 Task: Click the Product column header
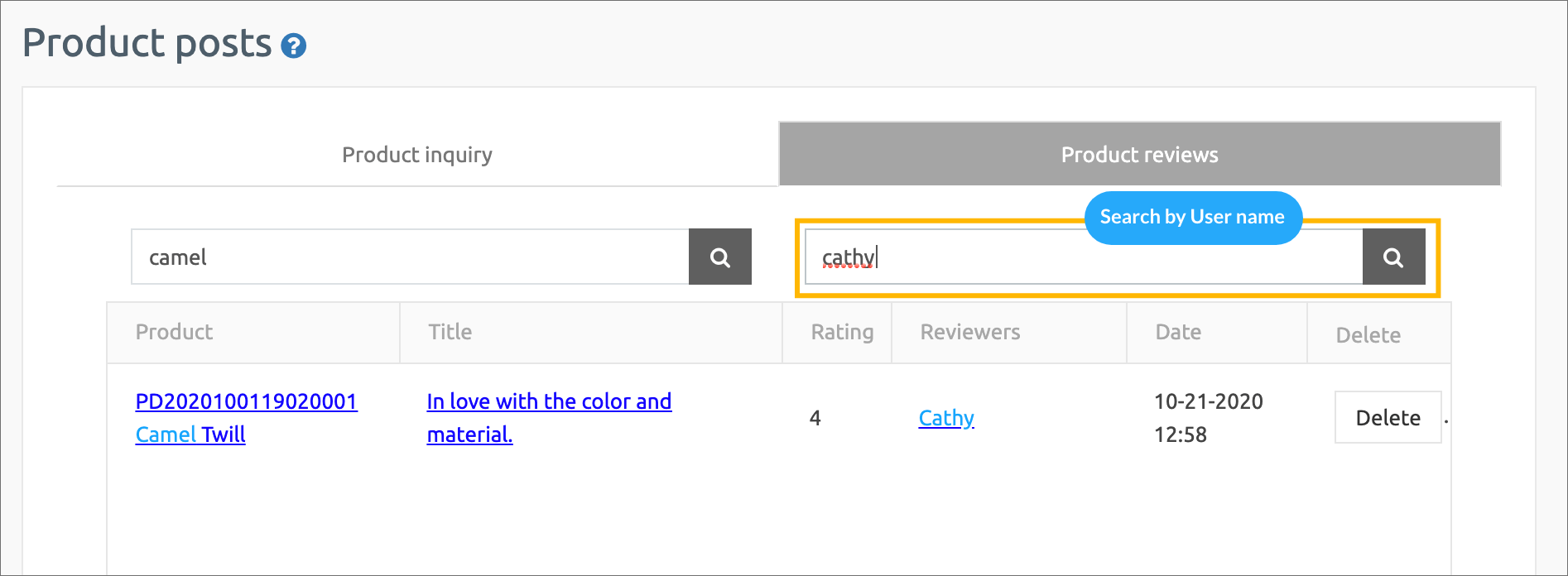174,332
